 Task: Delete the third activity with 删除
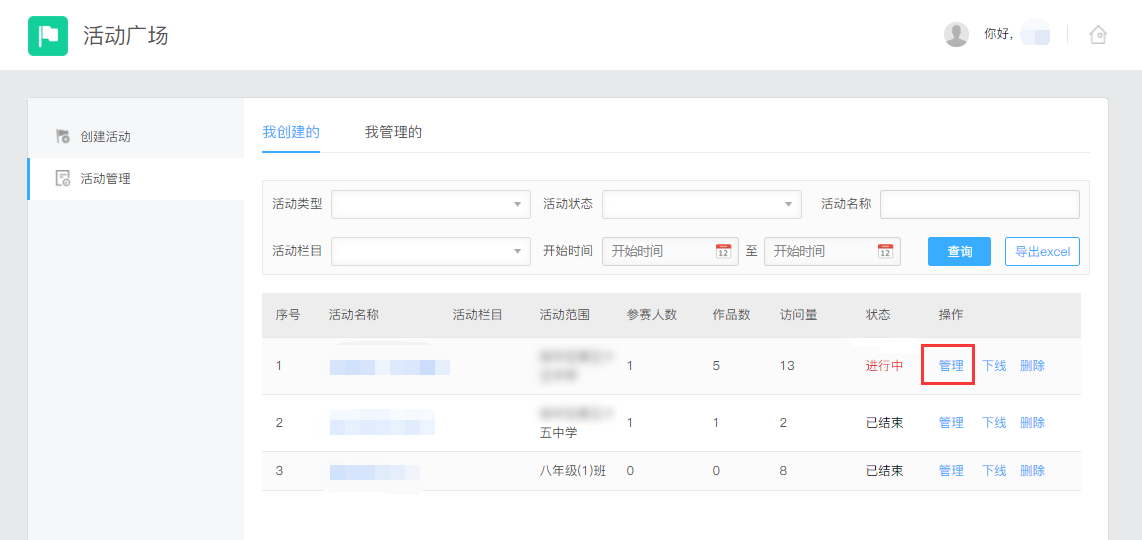1032,471
